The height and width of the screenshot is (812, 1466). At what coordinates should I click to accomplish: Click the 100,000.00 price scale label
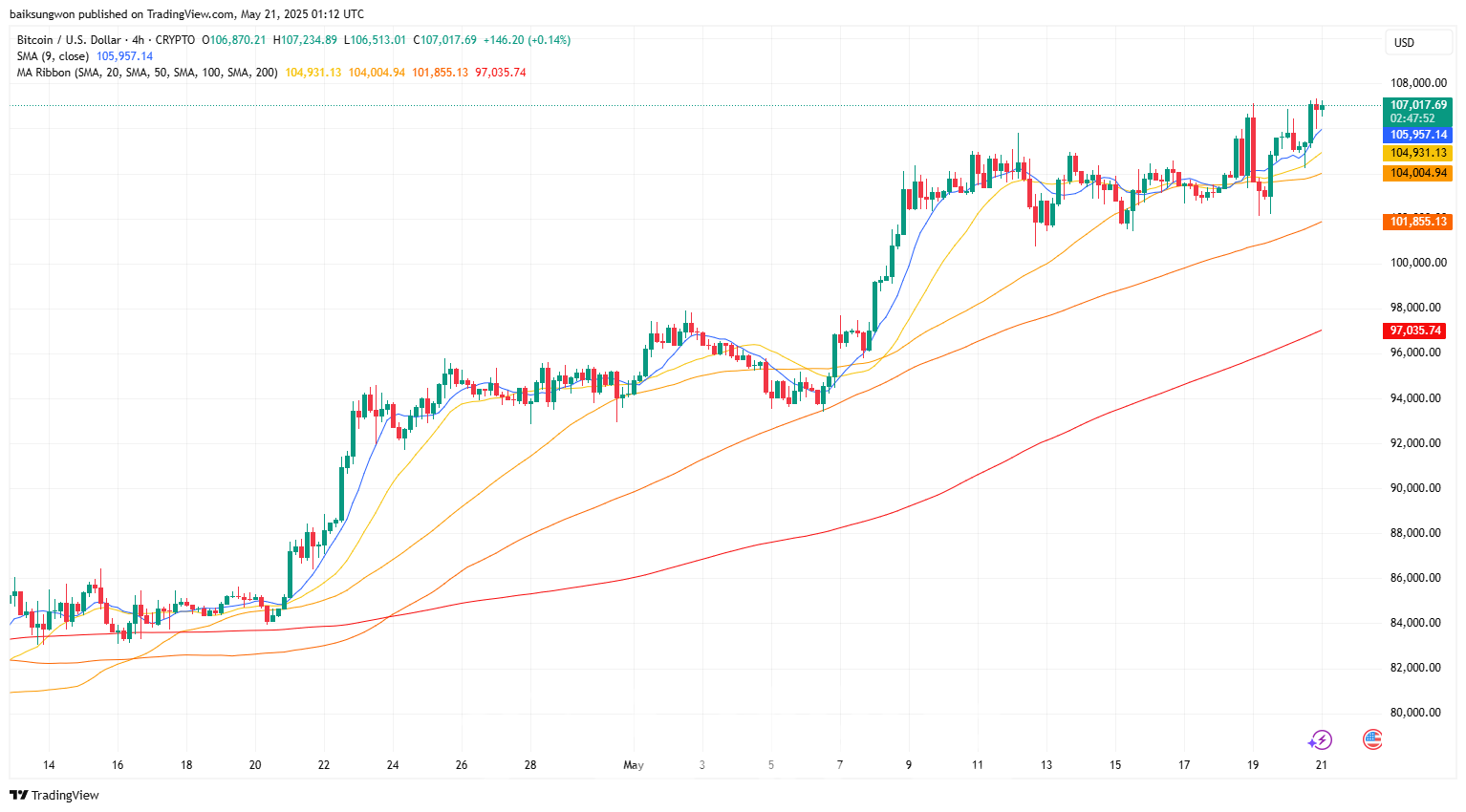1415,263
